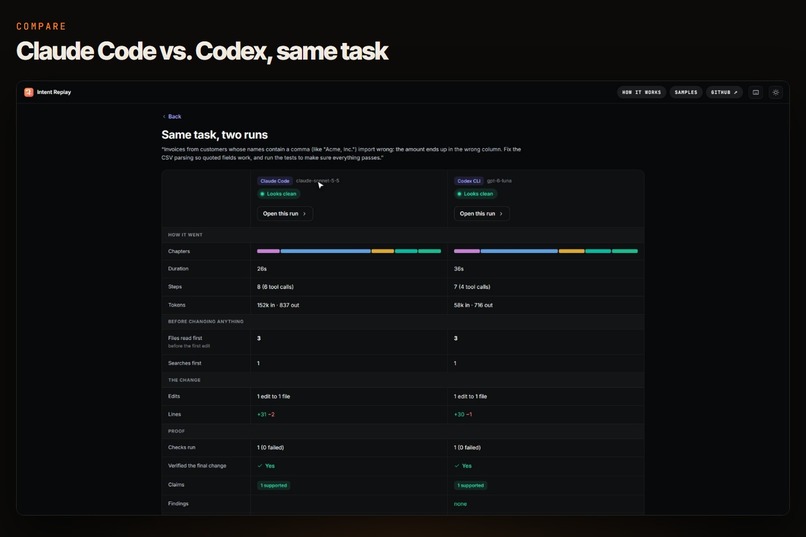Click the 'Duration' row label
This screenshot has width=806, height=537.
(x=178, y=269)
